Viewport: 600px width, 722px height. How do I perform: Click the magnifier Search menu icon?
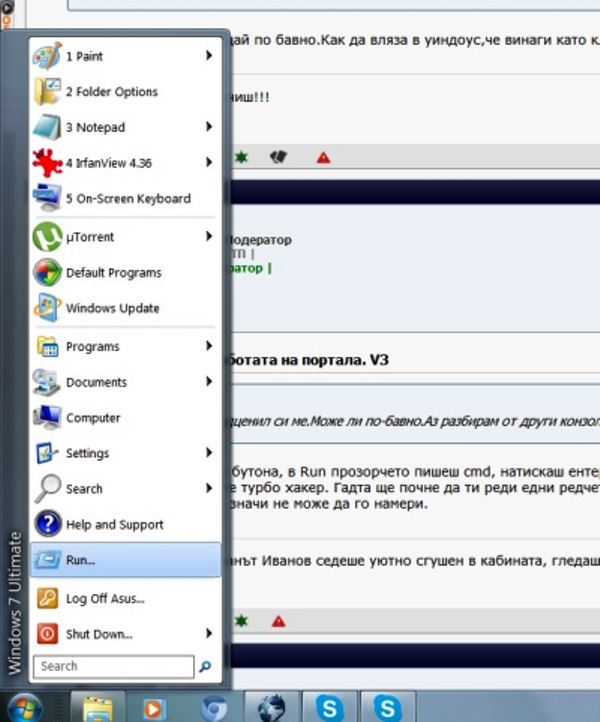point(47,488)
